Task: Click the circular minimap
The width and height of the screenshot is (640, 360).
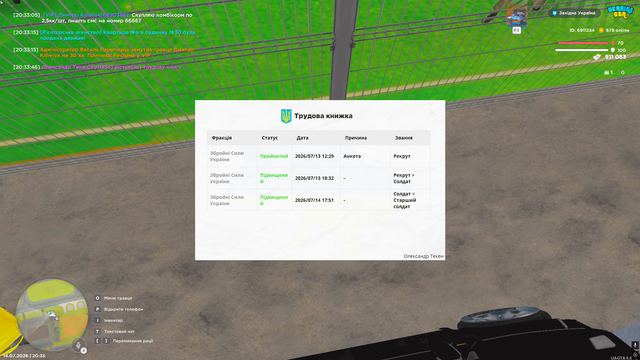Action: [52, 315]
